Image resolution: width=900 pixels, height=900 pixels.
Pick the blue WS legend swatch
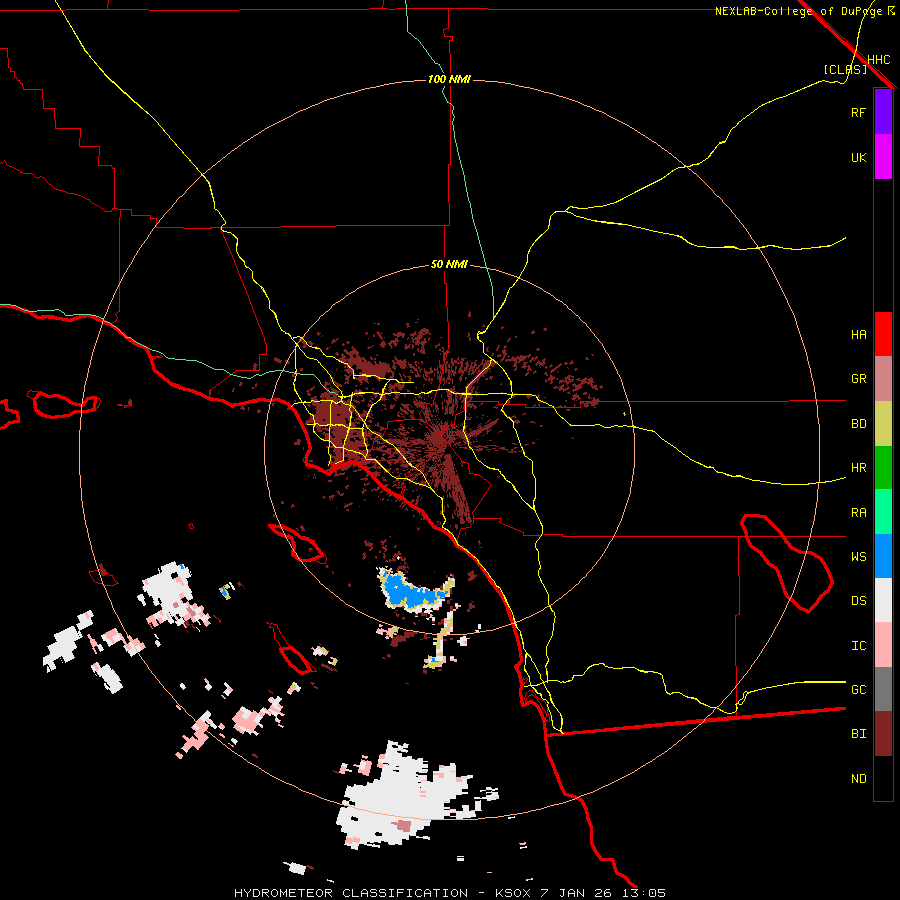coord(883,556)
